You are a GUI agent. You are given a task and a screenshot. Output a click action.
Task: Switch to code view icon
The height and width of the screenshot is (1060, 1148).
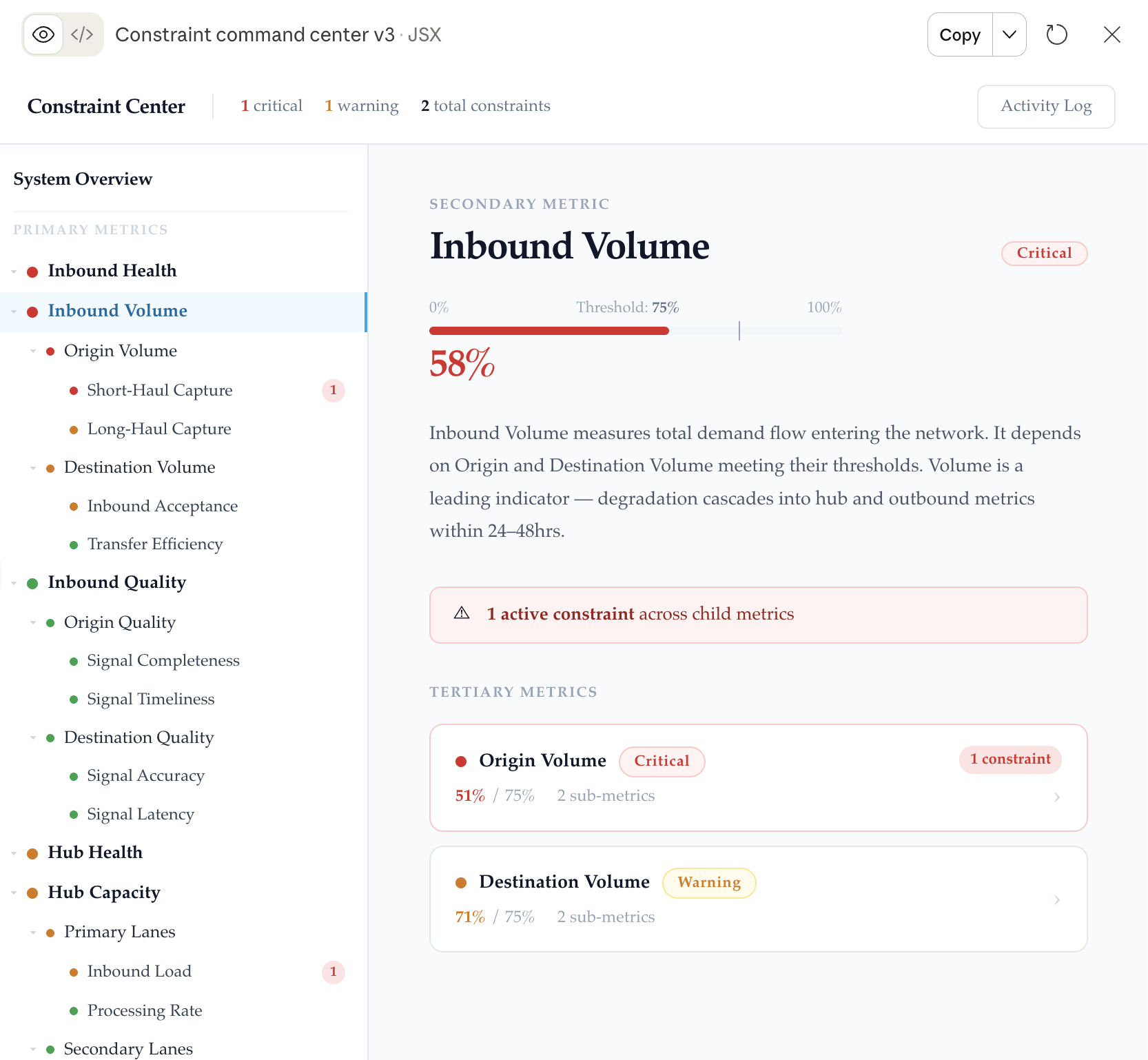point(82,34)
